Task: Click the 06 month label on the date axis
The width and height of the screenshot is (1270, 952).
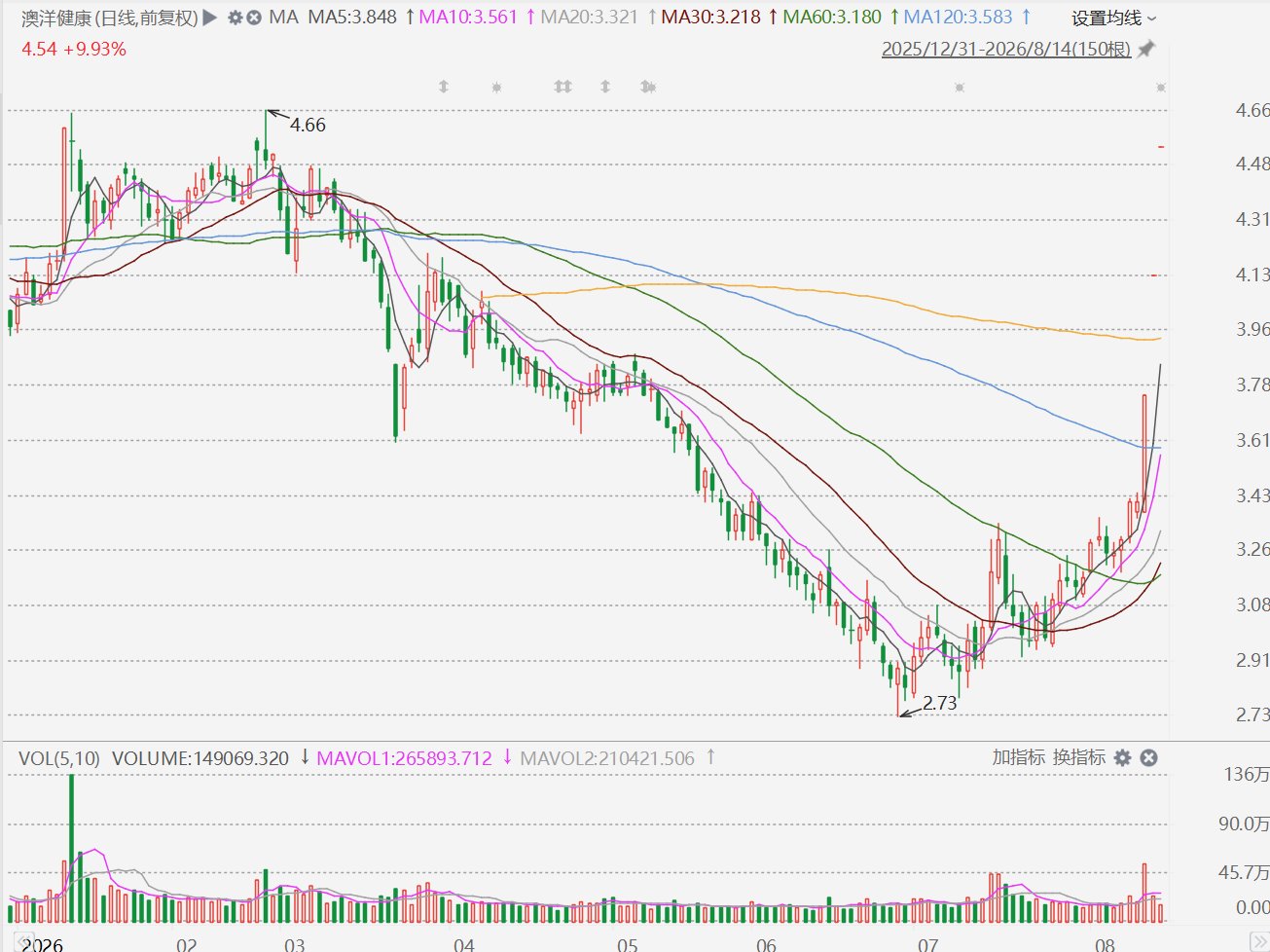Action: point(766,944)
